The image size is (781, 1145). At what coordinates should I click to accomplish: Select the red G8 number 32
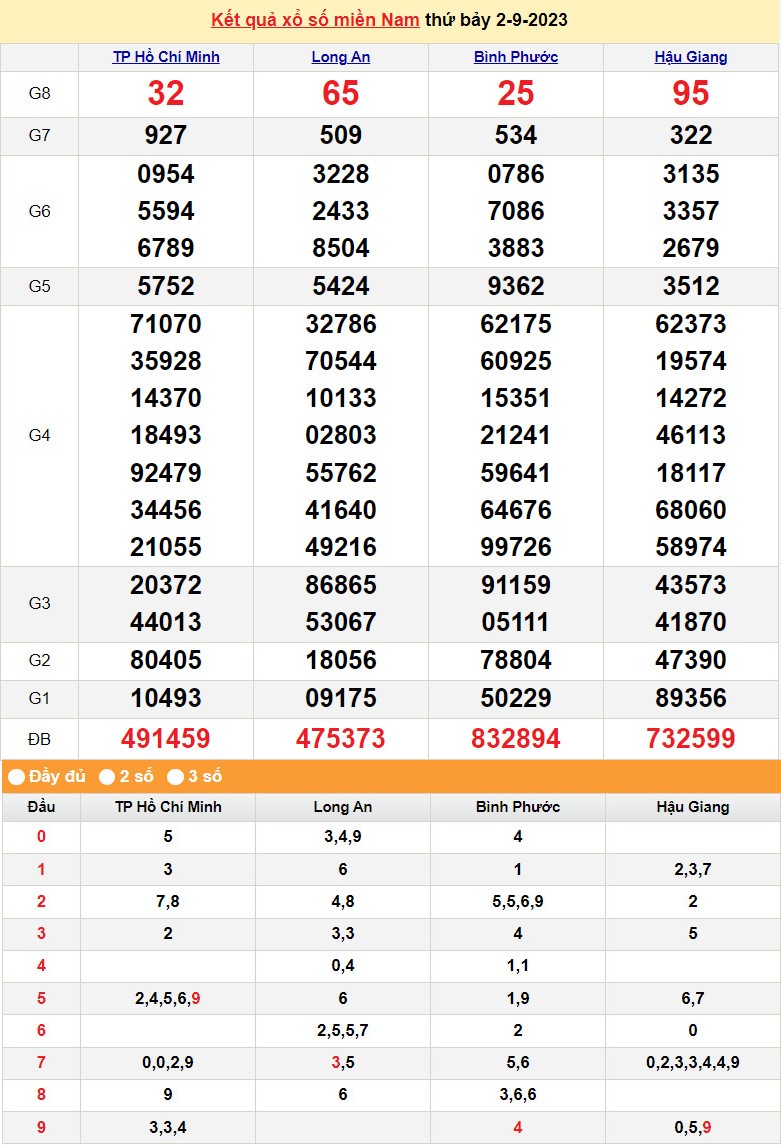click(x=166, y=94)
